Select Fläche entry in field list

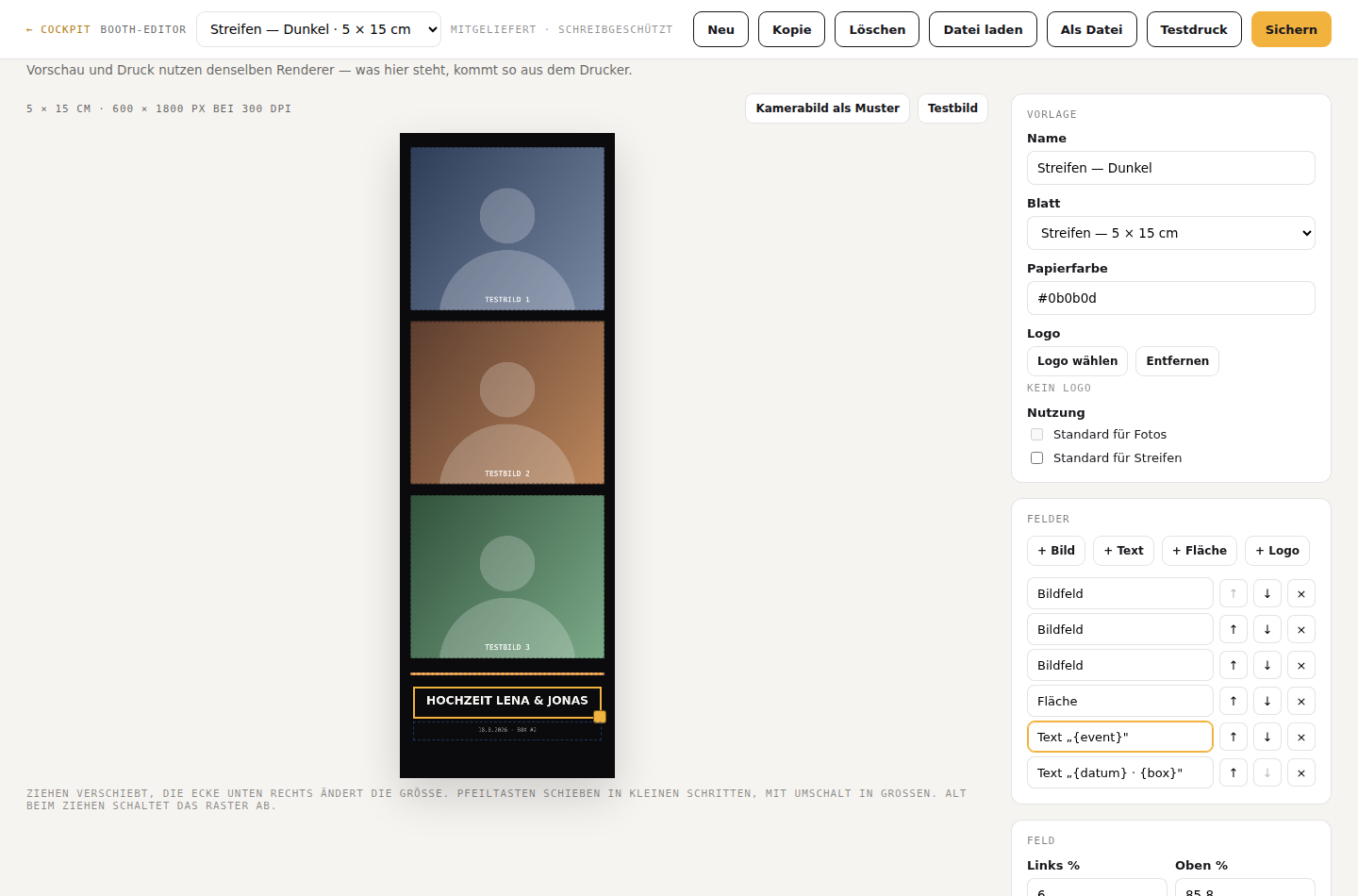[1119, 701]
